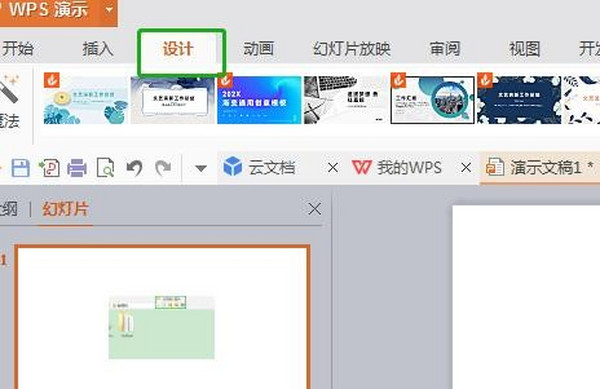Viewport: 600px width, 389px height.
Task: Select slide 1 thumbnail in panel
Action: [x=162, y=317]
